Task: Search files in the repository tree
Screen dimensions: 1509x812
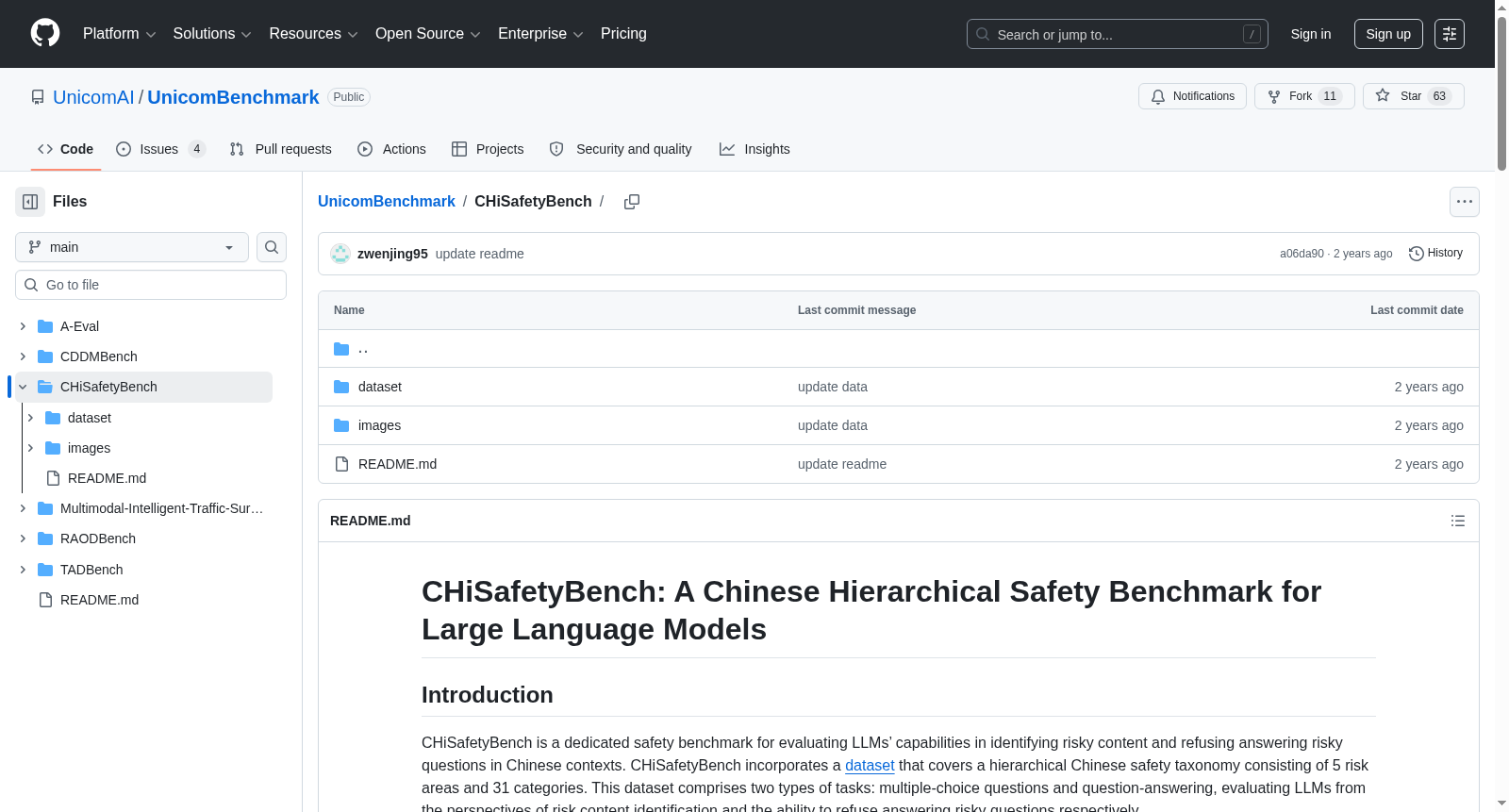Action: (x=272, y=247)
